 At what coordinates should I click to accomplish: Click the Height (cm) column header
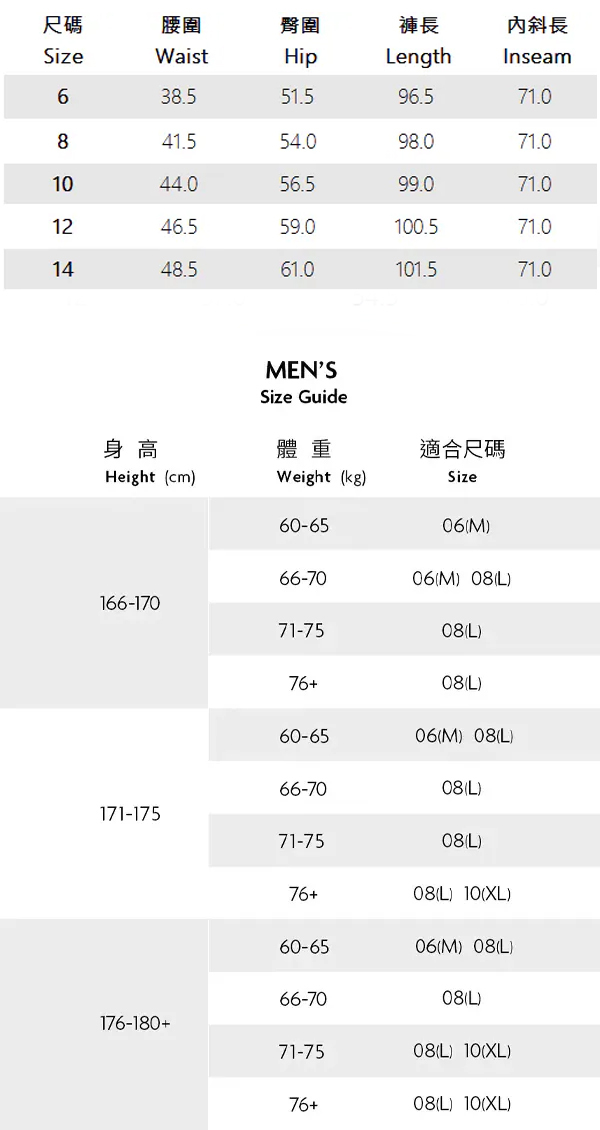point(149,462)
